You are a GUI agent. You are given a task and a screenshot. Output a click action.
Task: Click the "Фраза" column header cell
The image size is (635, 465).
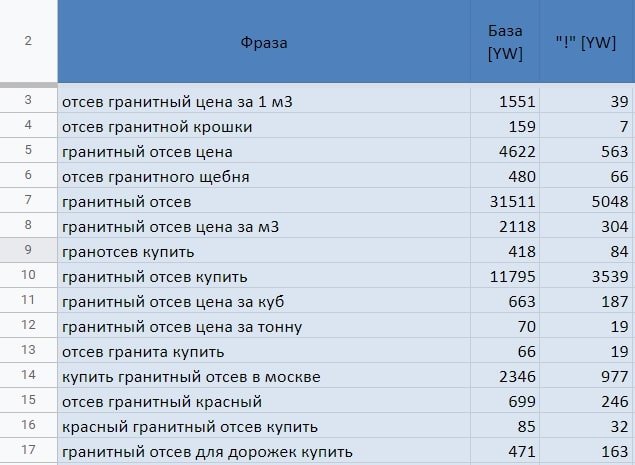pos(264,42)
